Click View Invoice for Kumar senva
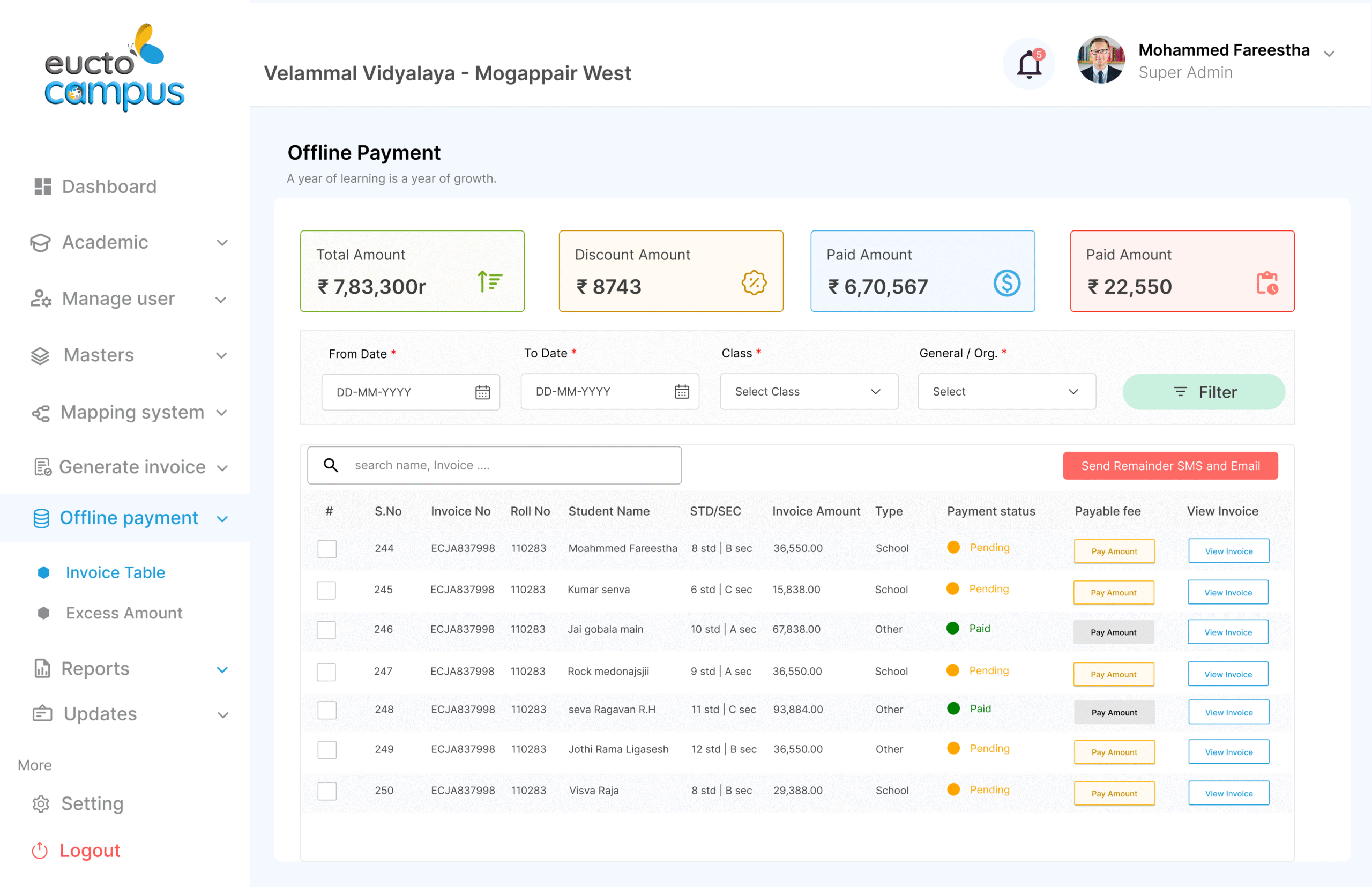1372x887 pixels. pos(1227,592)
